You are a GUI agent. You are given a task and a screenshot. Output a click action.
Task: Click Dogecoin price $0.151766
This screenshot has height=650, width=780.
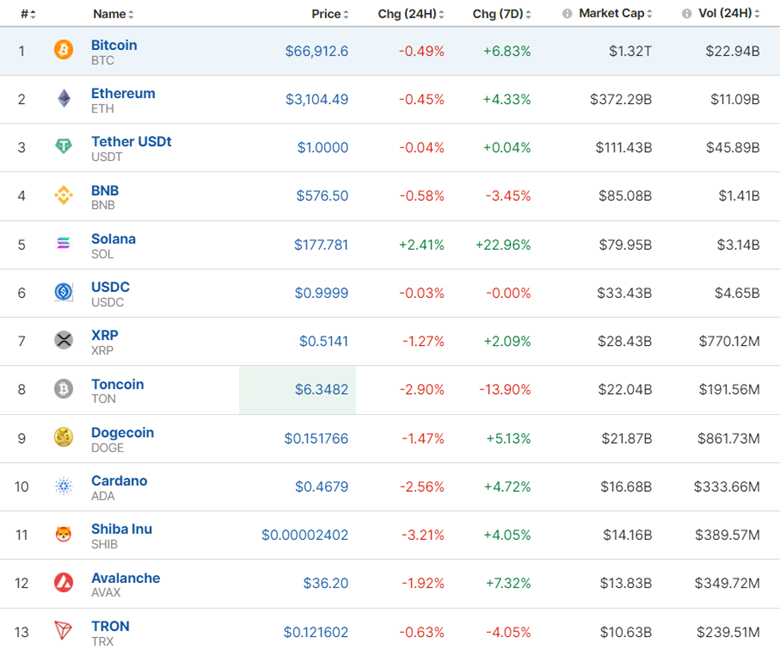(316, 439)
